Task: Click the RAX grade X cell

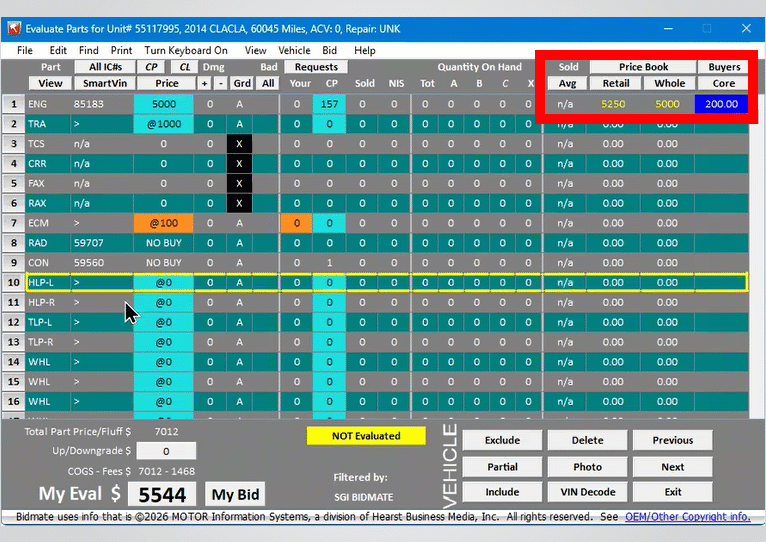Action: click(x=239, y=203)
